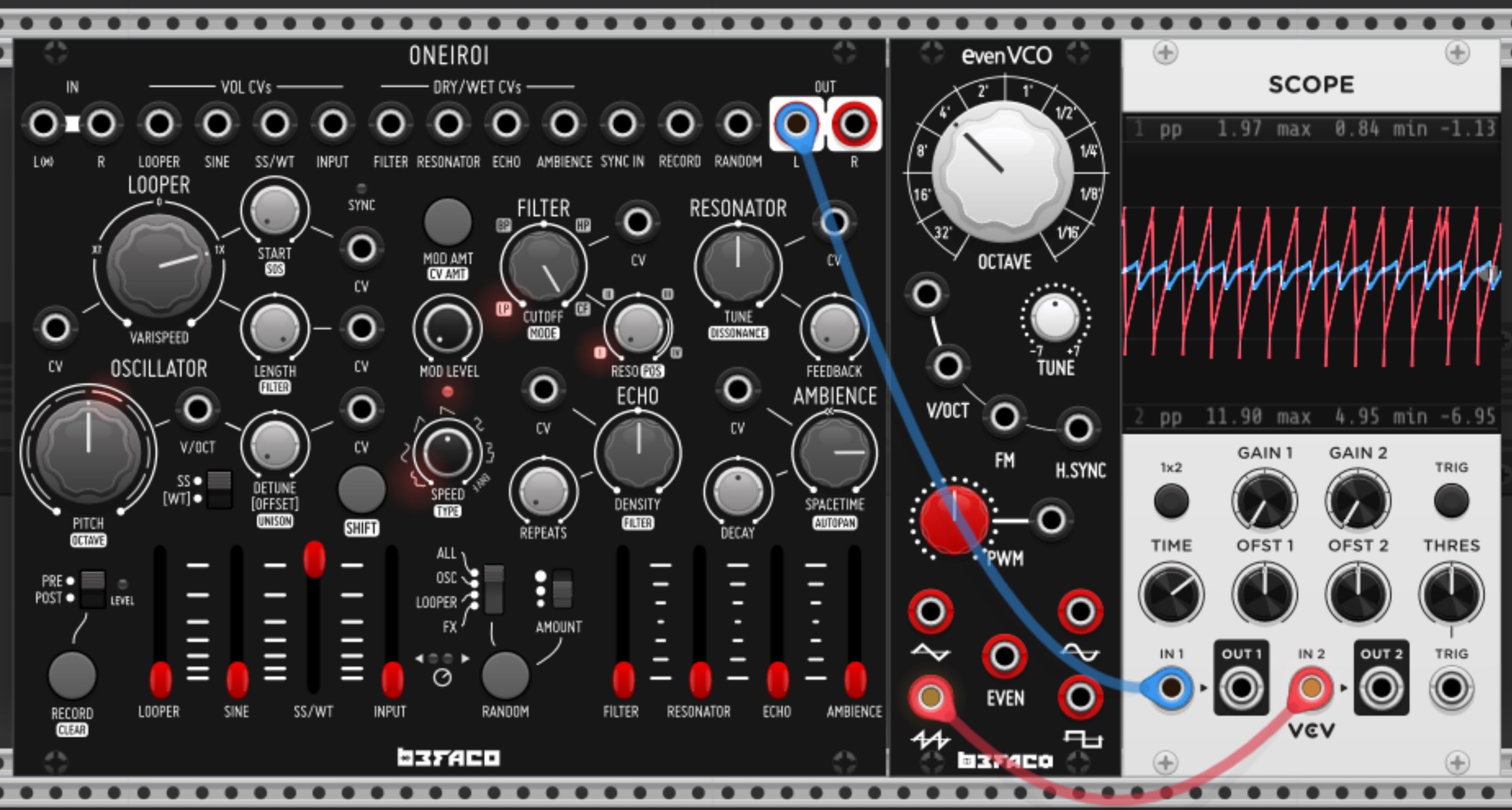This screenshot has height=810, width=1512.
Task: Click the FILTER dry/wet CV jack
Action: click(390, 124)
